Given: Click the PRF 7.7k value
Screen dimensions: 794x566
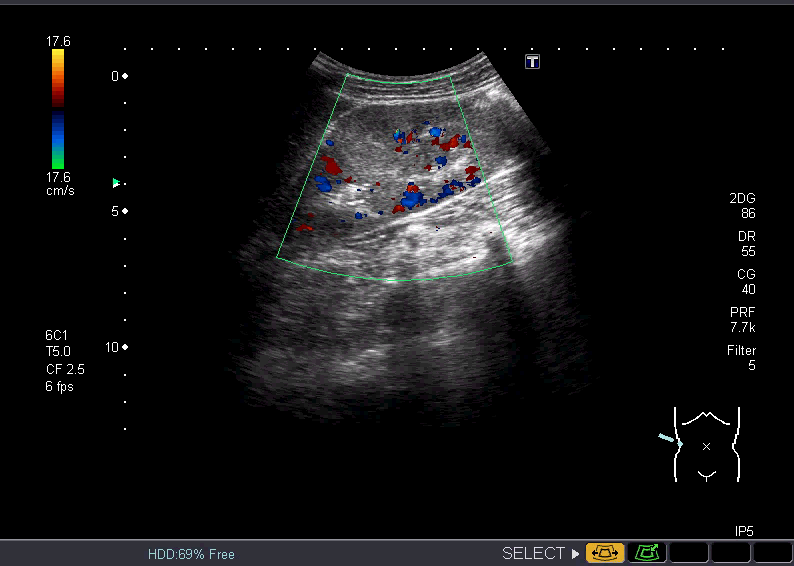Looking at the screenshot, I should coord(743,320).
